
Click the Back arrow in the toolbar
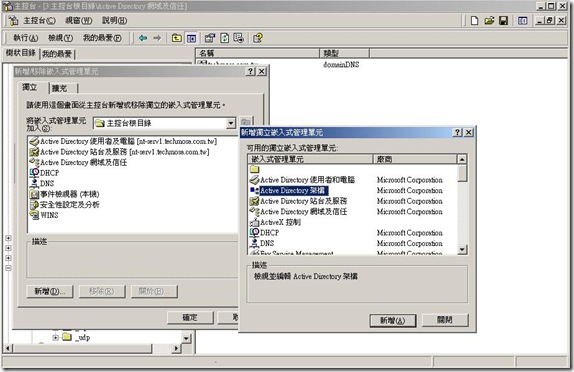pos(143,38)
